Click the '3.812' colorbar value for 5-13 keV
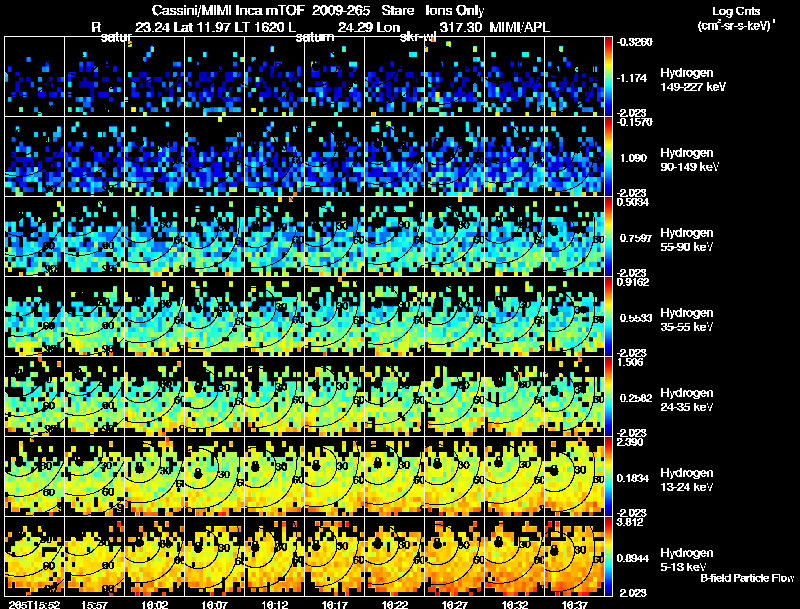 point(630,522)
